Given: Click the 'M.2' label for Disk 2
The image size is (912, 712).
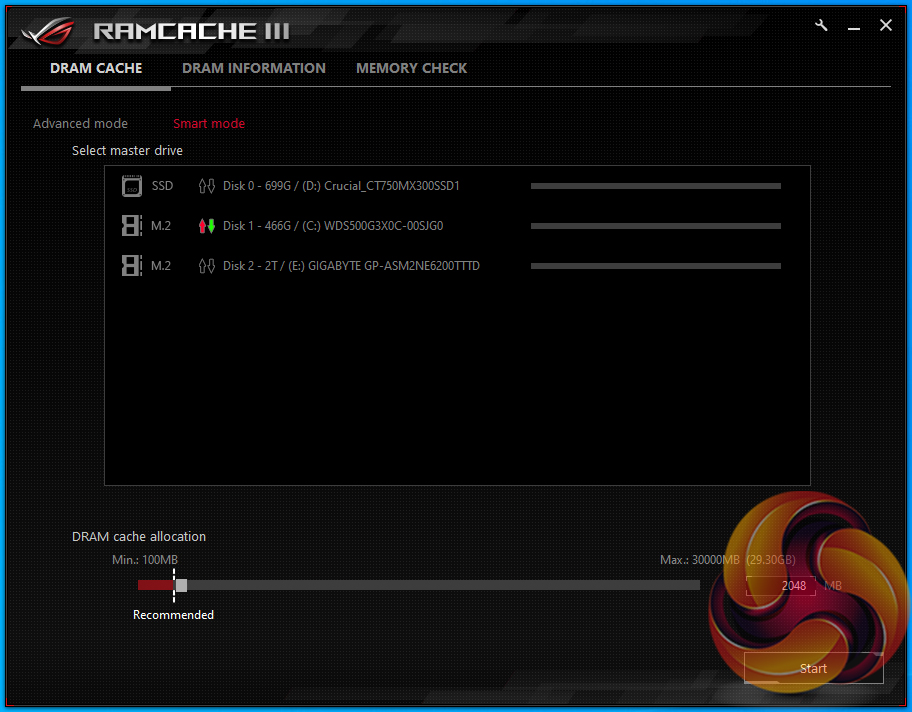Looking at the screenshot, I should [x=161, y=266].
